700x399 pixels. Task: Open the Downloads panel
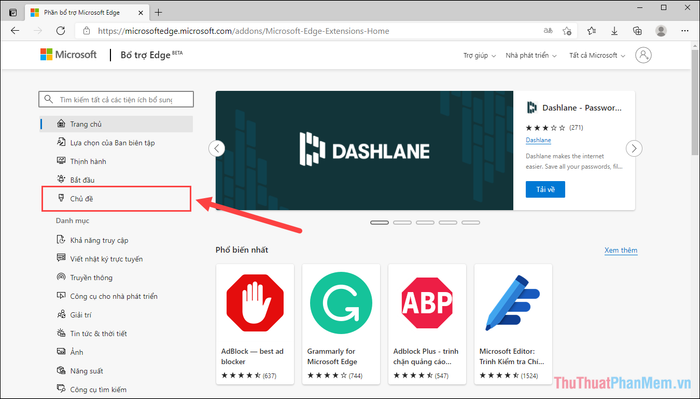click(x=614, y=31)
